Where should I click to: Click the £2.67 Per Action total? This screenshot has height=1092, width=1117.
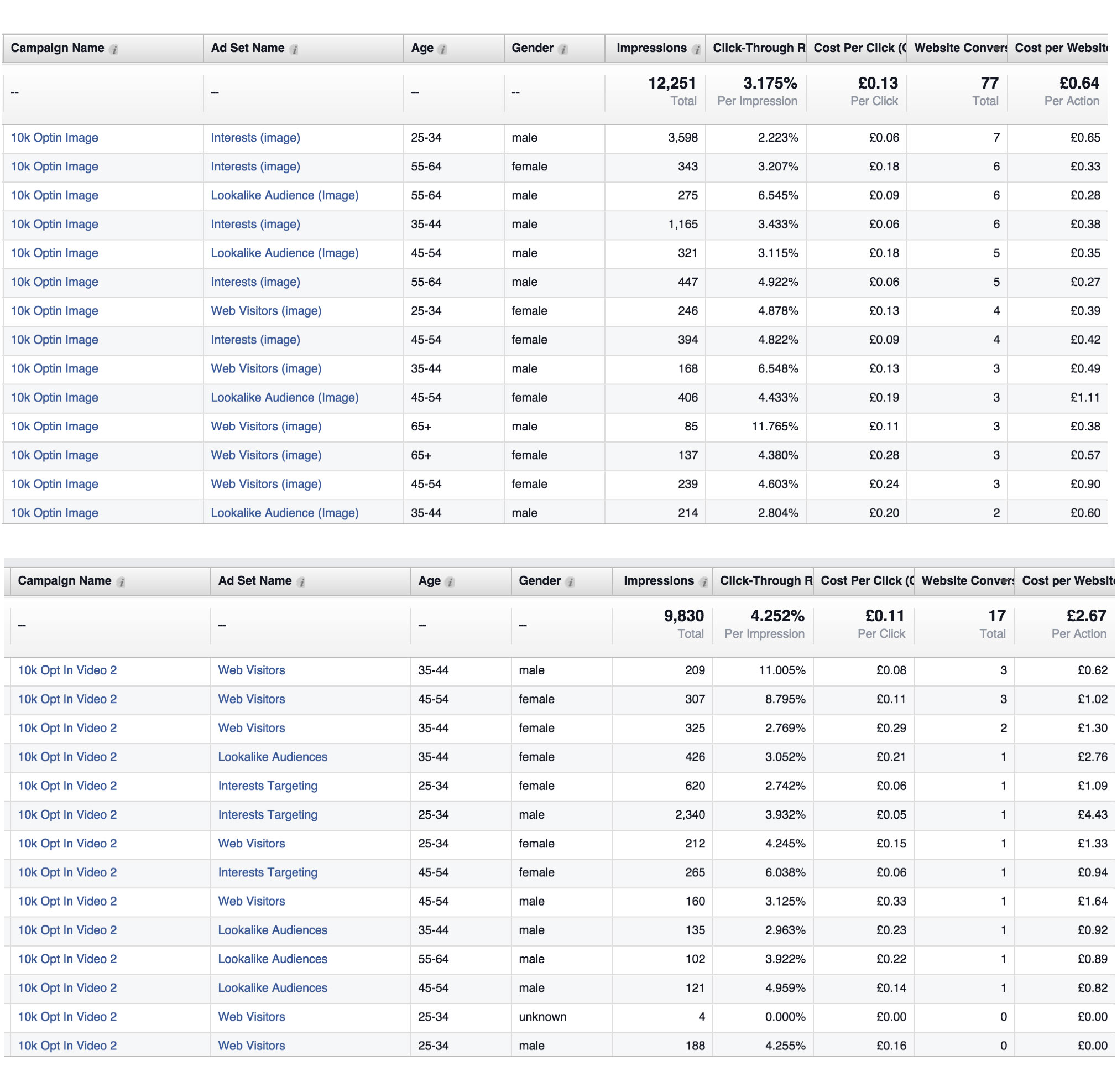pos(1086,616)
